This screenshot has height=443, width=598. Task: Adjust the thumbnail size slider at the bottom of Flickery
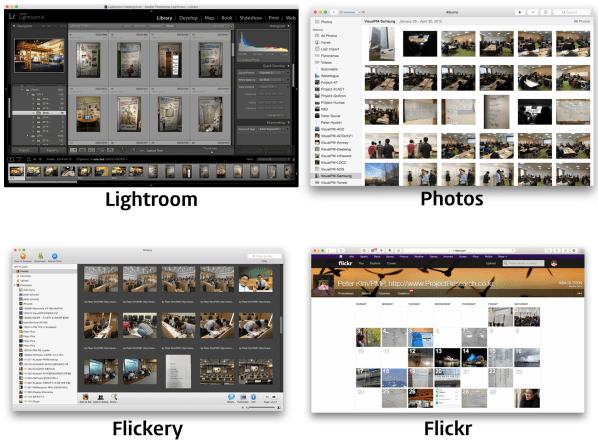261,408
